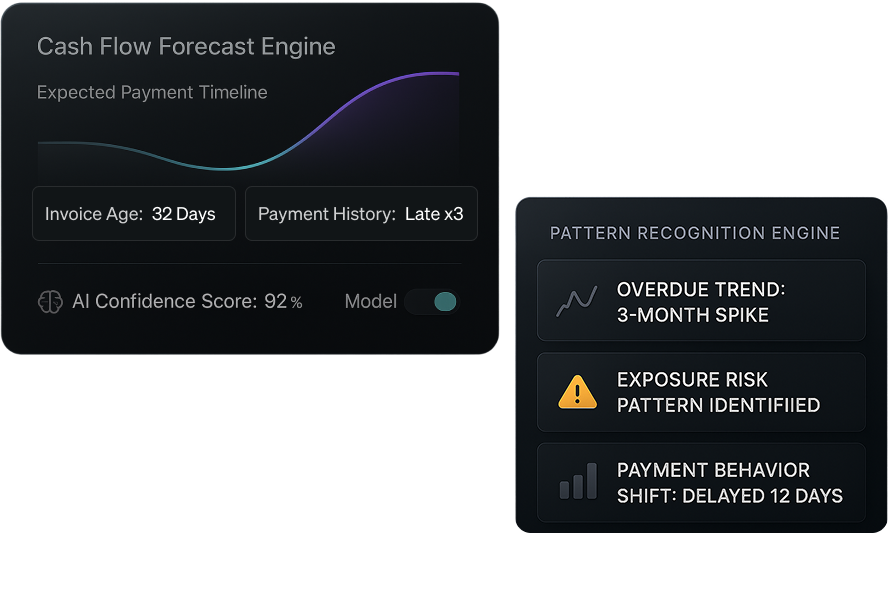Click the yellow warning triangle icon
Image resolution: width=888 pixels, height=595 pixels.
(577, 392)
